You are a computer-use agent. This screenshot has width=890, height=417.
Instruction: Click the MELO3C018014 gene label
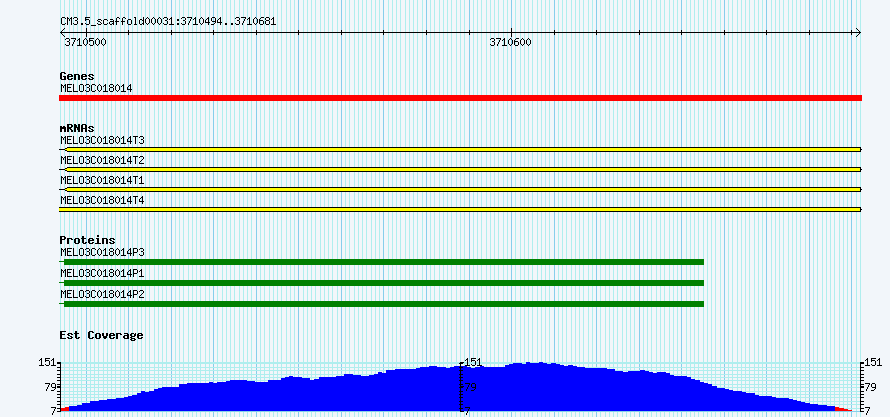(96, 88)
